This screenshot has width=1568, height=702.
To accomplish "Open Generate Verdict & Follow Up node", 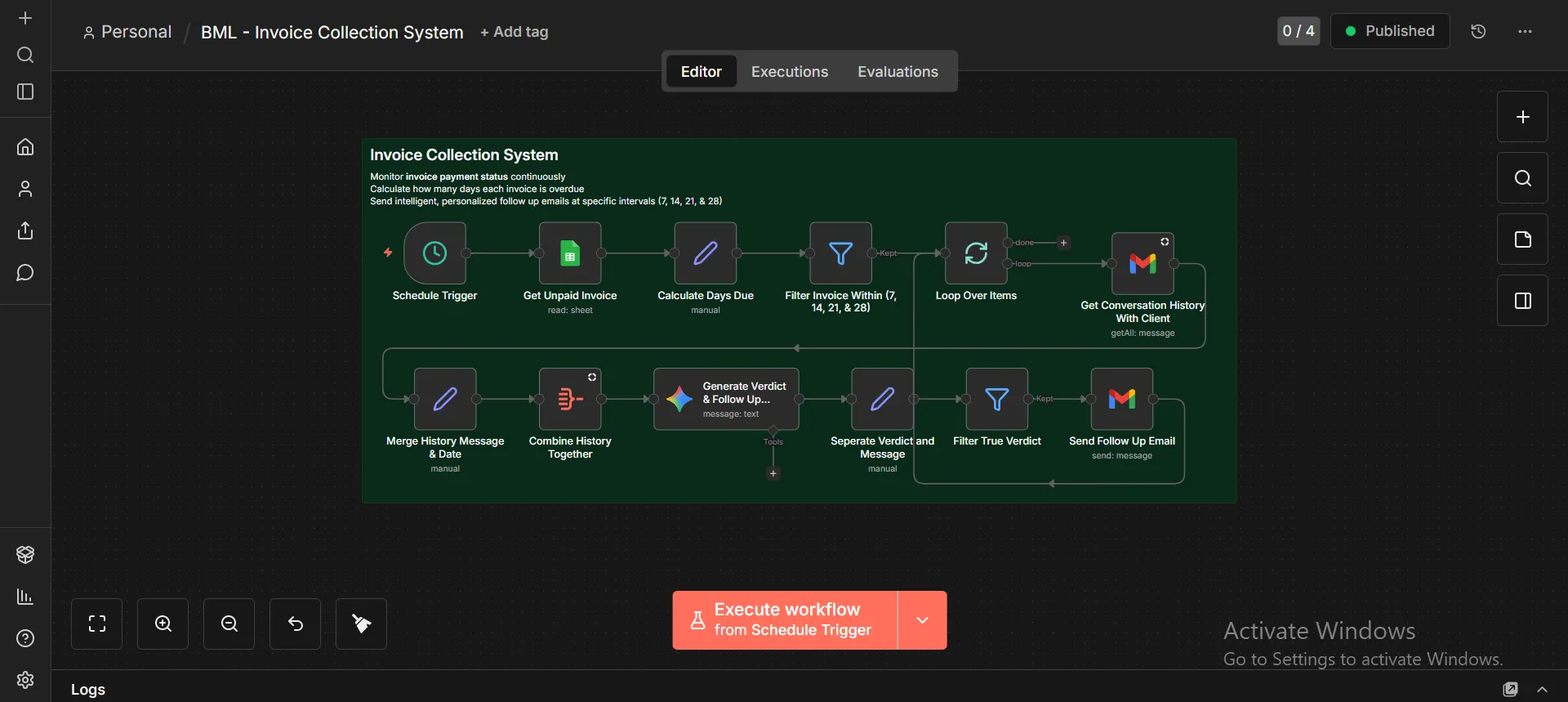I will (x=726, y=399).
